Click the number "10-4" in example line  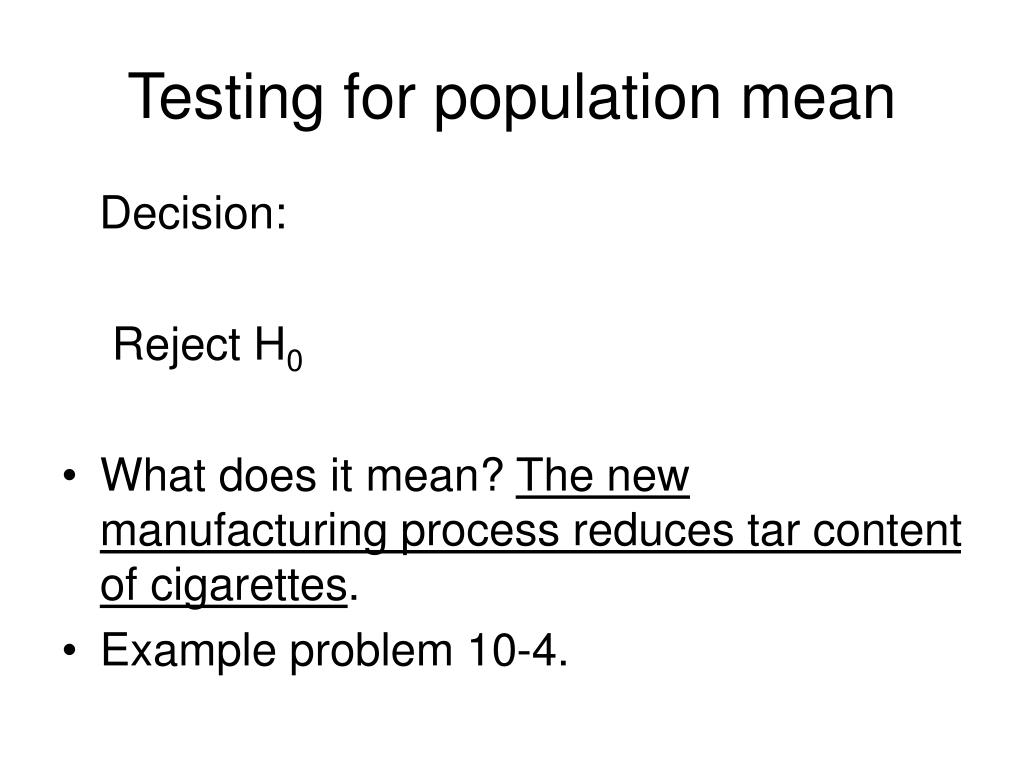513,650
